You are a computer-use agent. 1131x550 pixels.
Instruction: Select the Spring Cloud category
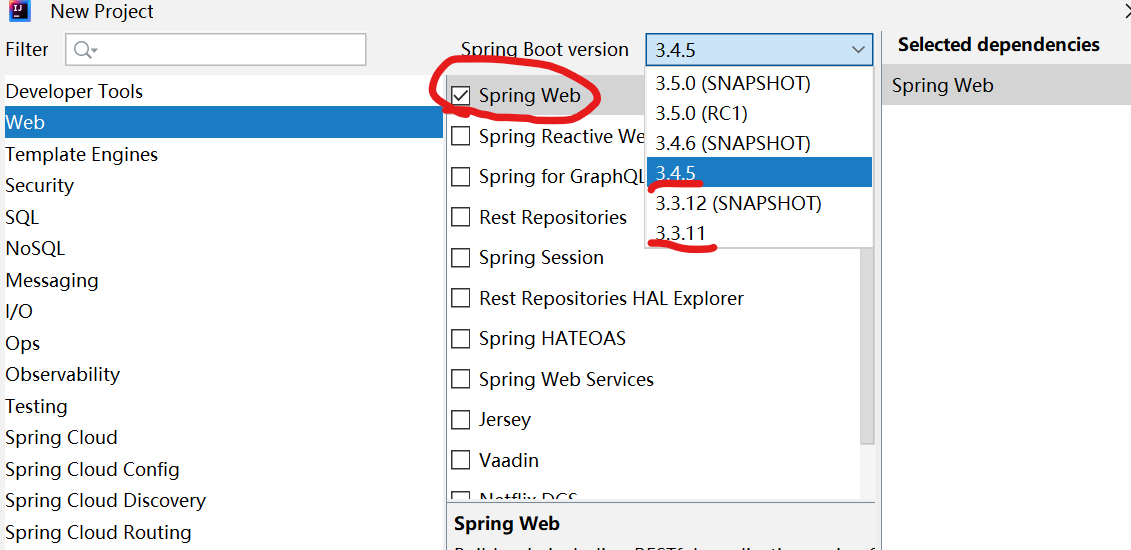224,438
